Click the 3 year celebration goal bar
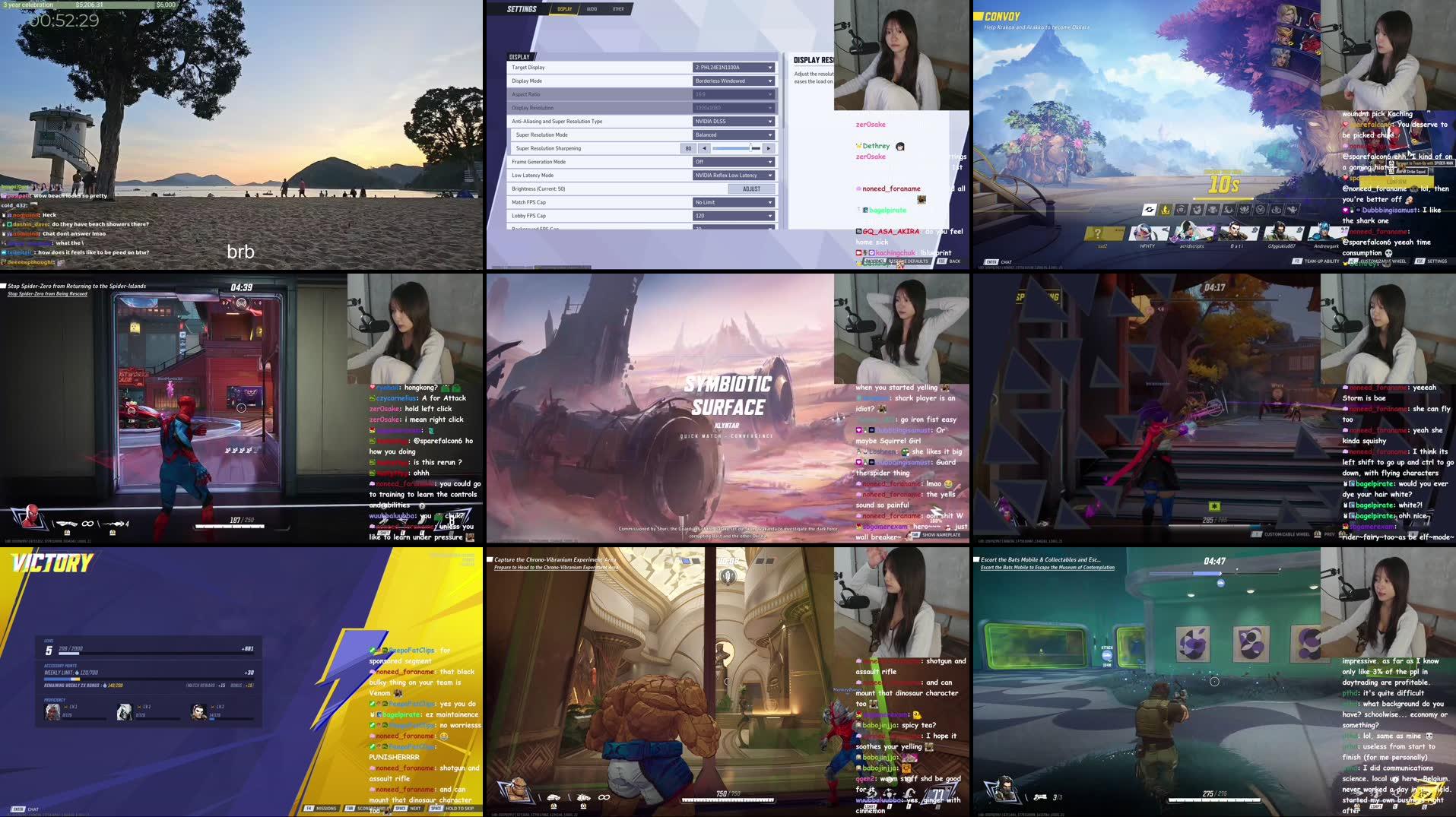The image size is (1456, 817). click(x=89, y=5)
